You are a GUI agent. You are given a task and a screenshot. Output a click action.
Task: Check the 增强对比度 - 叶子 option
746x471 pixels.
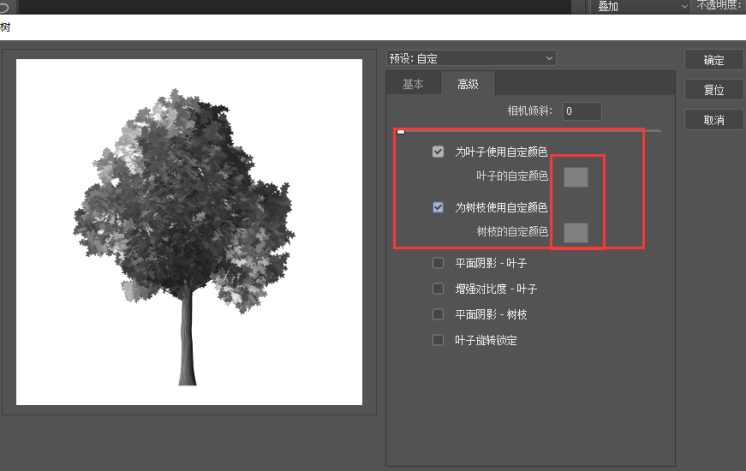[438, 289]
